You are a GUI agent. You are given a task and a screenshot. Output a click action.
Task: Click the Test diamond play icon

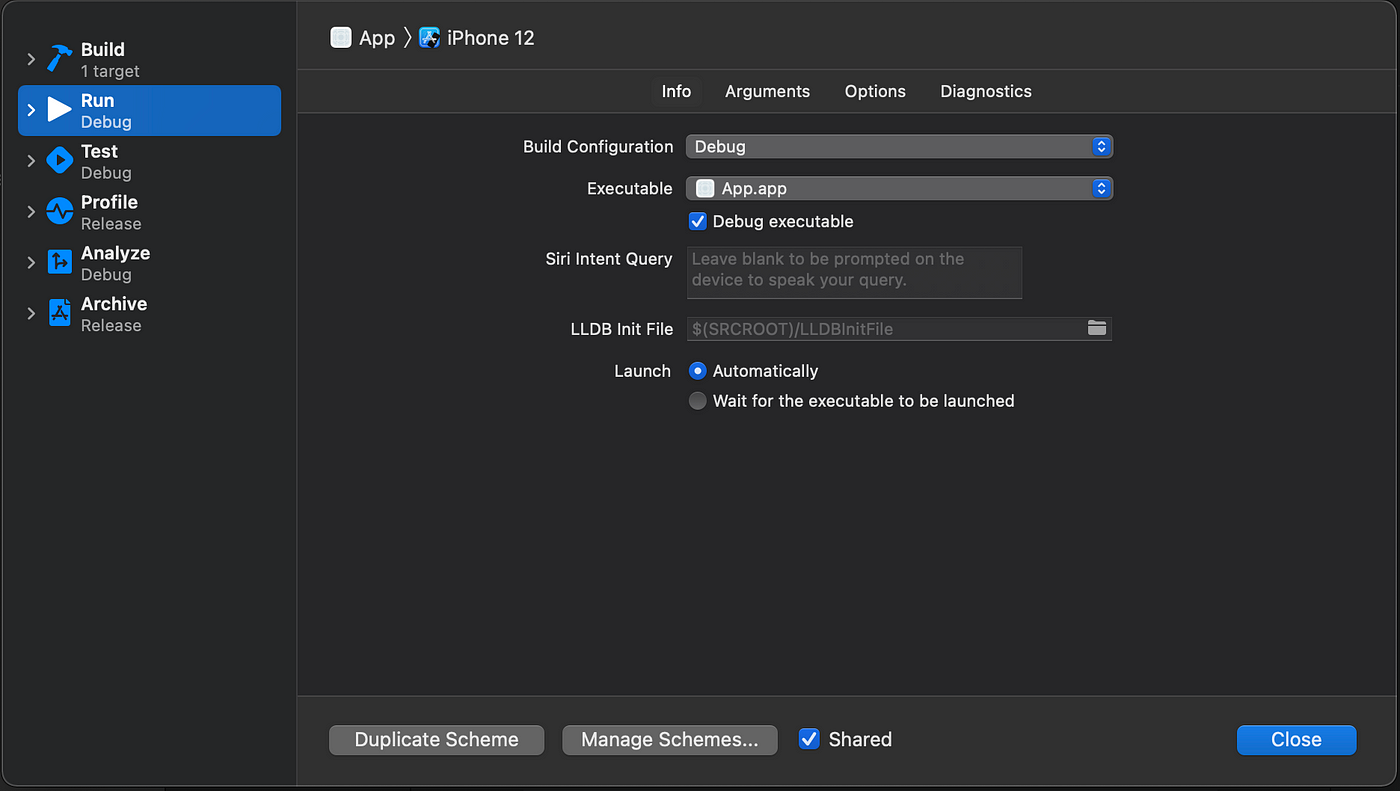60,160
